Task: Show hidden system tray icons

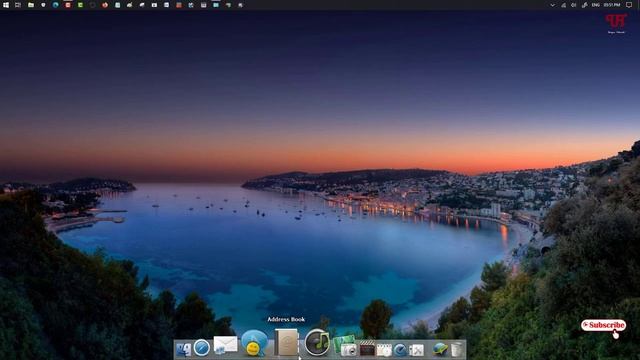Action: click(552, 5)
